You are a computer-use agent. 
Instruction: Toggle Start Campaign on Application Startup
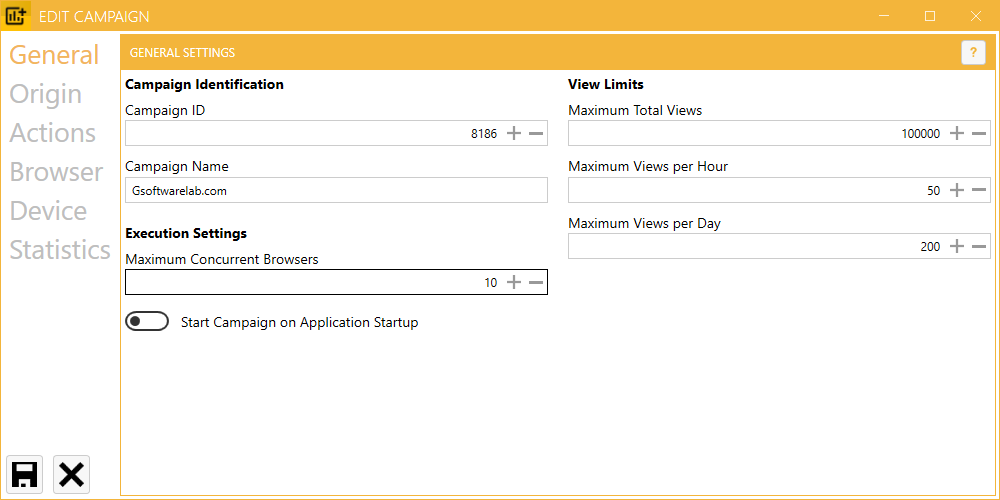click(x=147, y=322)
